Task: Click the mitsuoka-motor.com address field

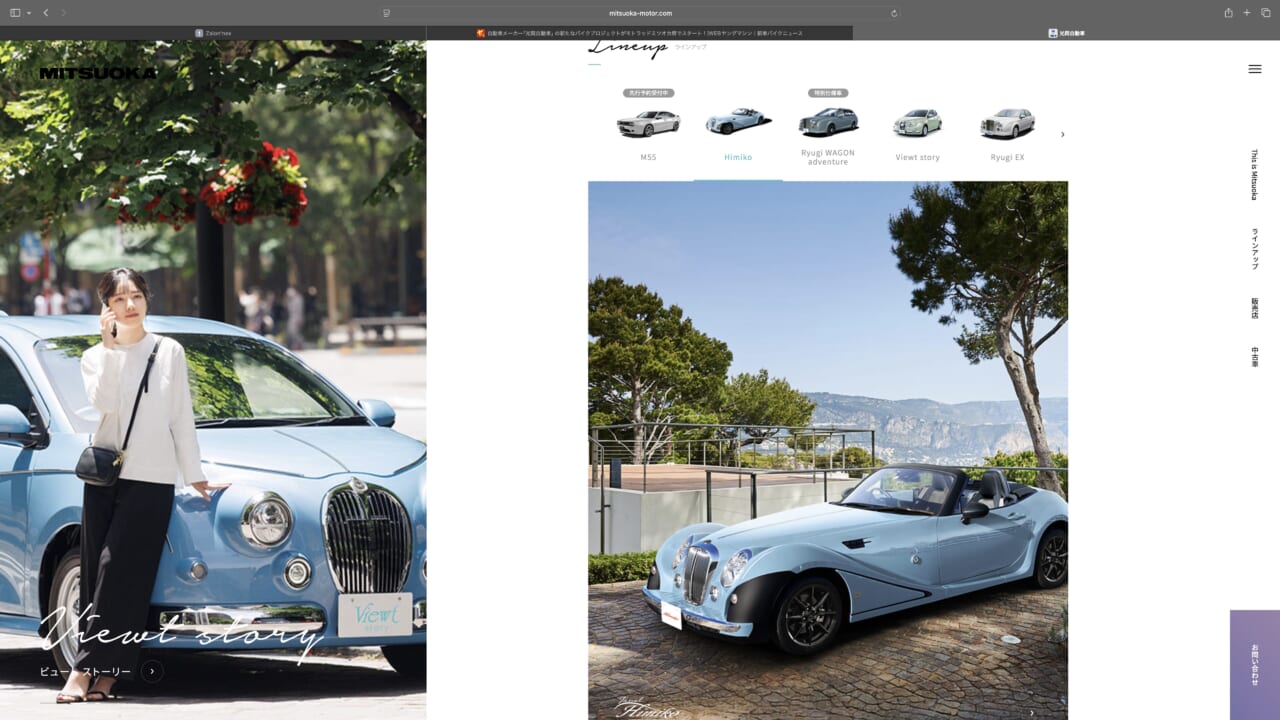Action: click(640, 13)
